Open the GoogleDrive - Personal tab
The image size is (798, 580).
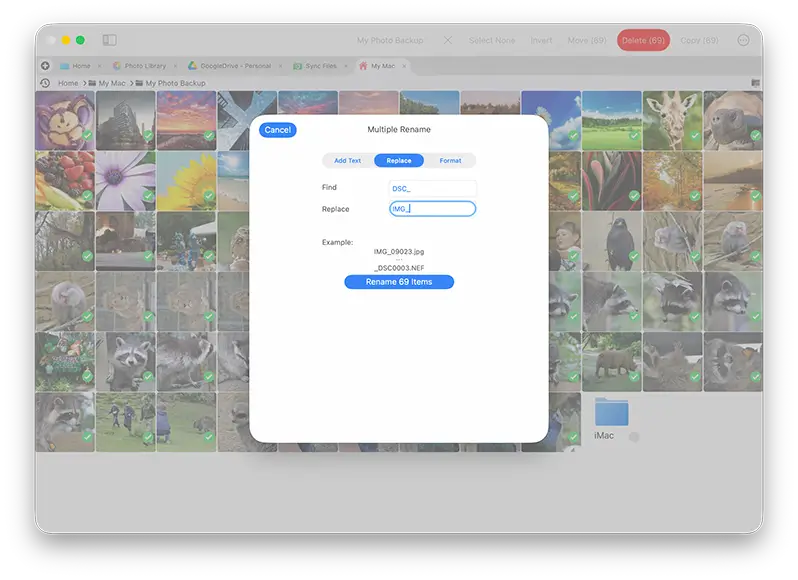235,66
